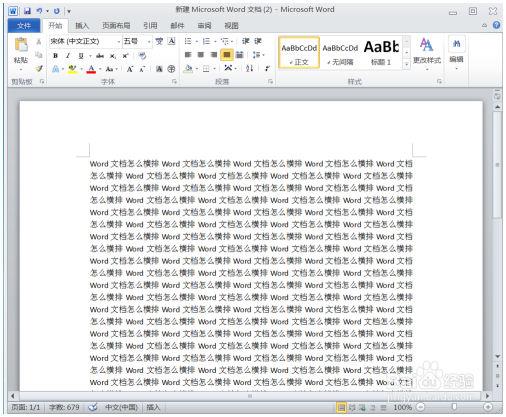Switch to the 页面布局 (Page Layout) tab
This screenshot has height=417, width=506.
click(116, 26)
